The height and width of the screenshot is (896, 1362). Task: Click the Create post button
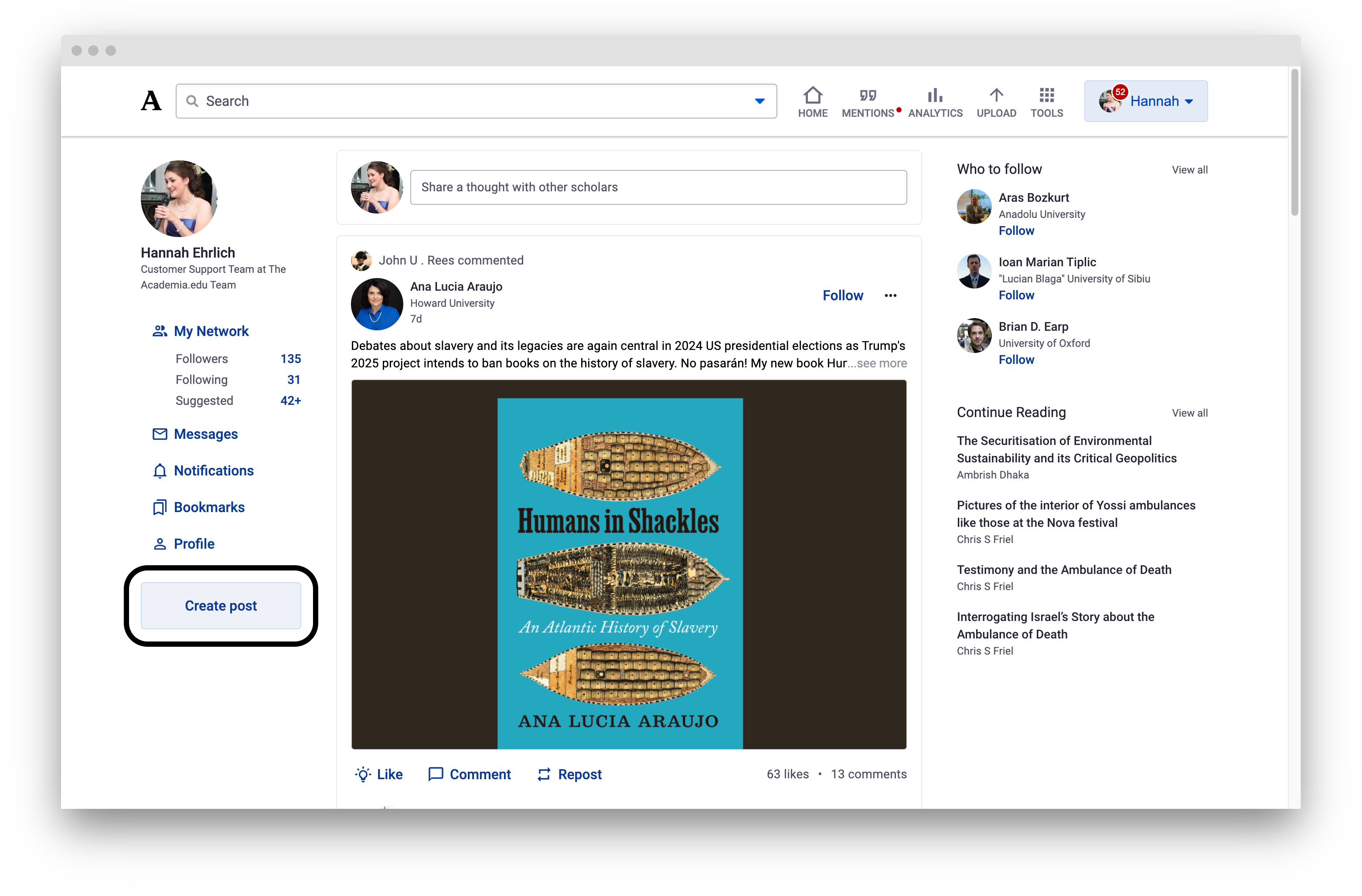click(221, 605)
